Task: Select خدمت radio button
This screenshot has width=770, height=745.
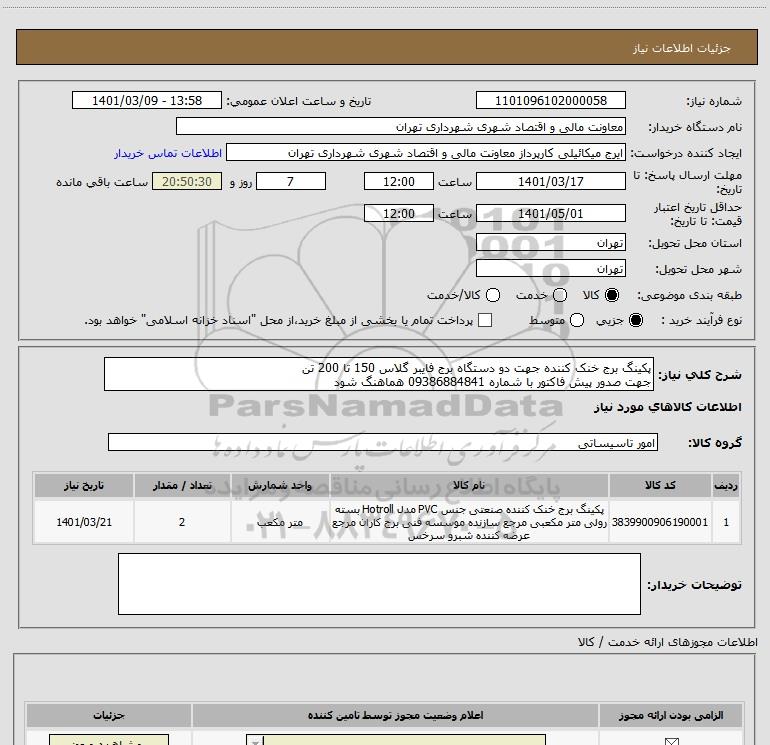Action: (560, 295)
